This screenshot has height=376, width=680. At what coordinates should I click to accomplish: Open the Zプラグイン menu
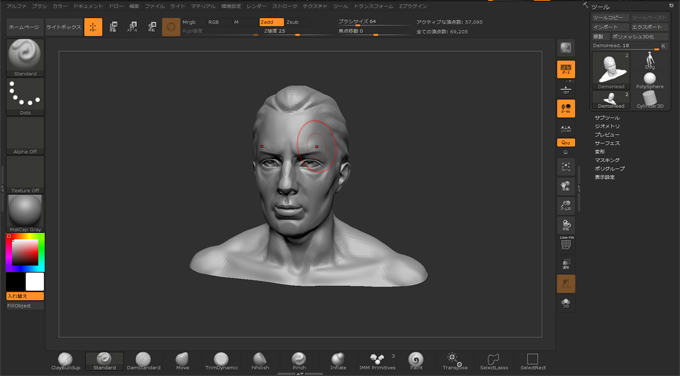coord(413,7)
